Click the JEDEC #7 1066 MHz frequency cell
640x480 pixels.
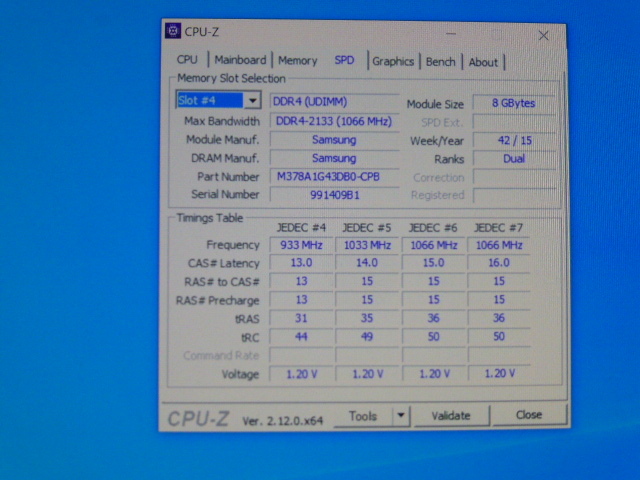(x=499, y=245)
